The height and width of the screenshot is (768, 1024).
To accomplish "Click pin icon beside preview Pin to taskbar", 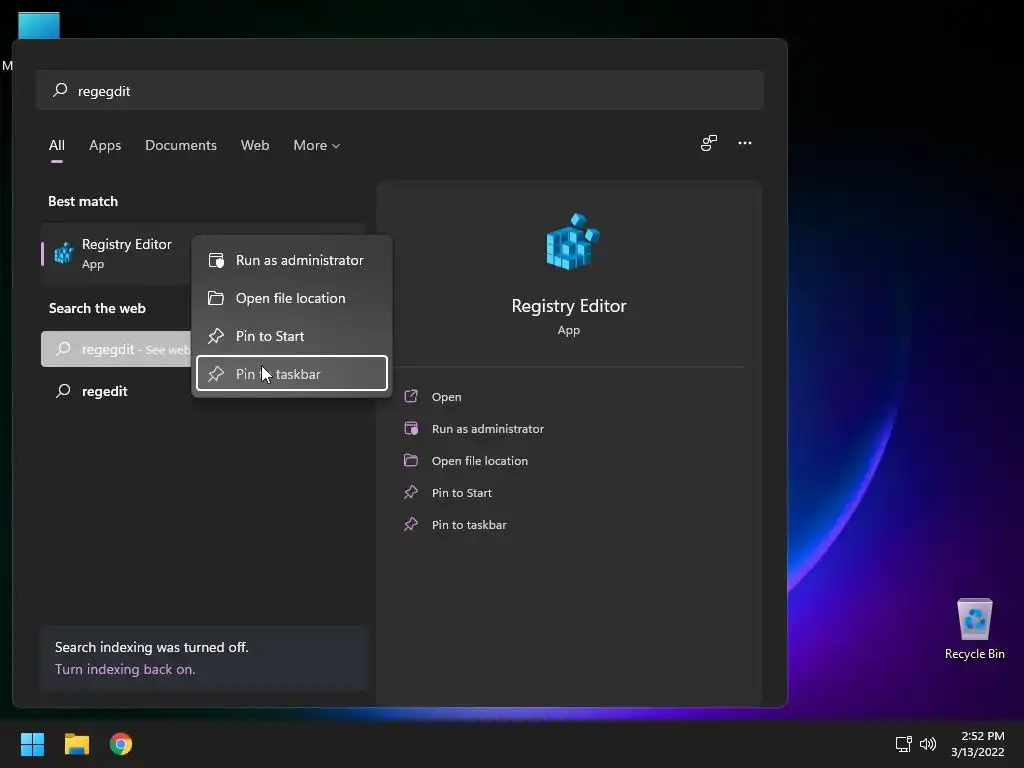I will coord(411,524).
